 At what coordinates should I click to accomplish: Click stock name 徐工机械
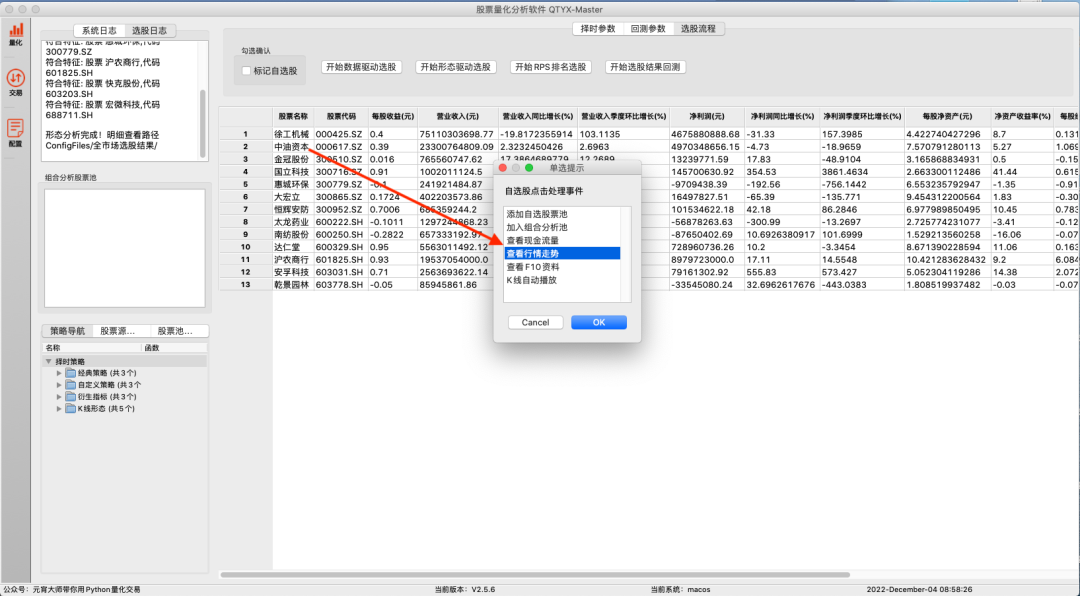(x=291, y=134)
